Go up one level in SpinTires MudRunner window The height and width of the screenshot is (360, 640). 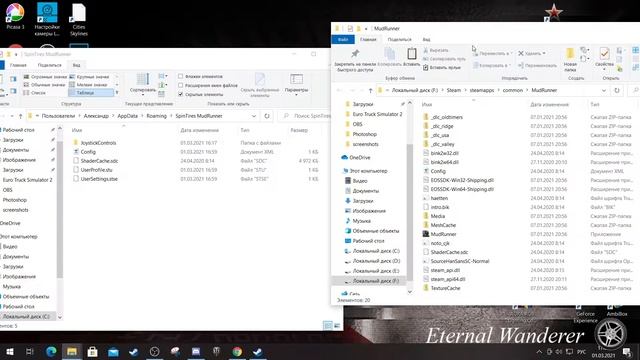[20, 116]
